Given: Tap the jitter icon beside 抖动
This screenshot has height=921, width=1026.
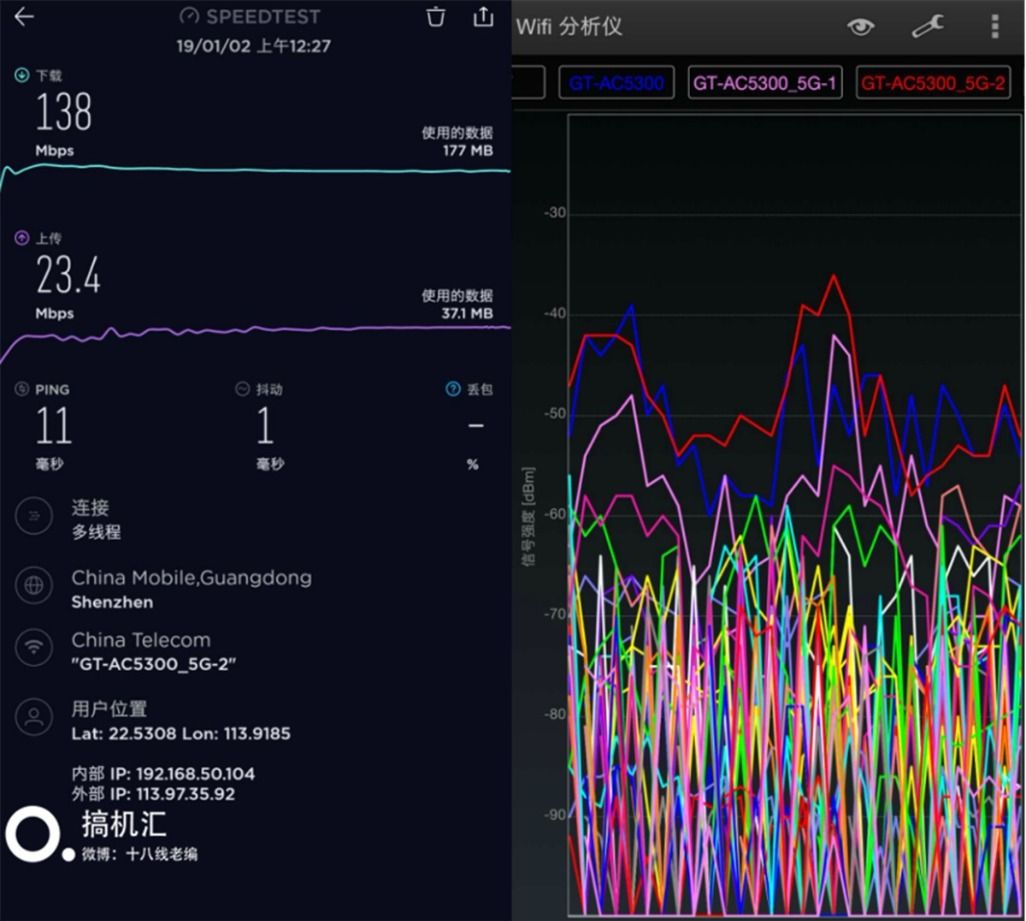Looking at the screenshot, I should tap(243, 389).
